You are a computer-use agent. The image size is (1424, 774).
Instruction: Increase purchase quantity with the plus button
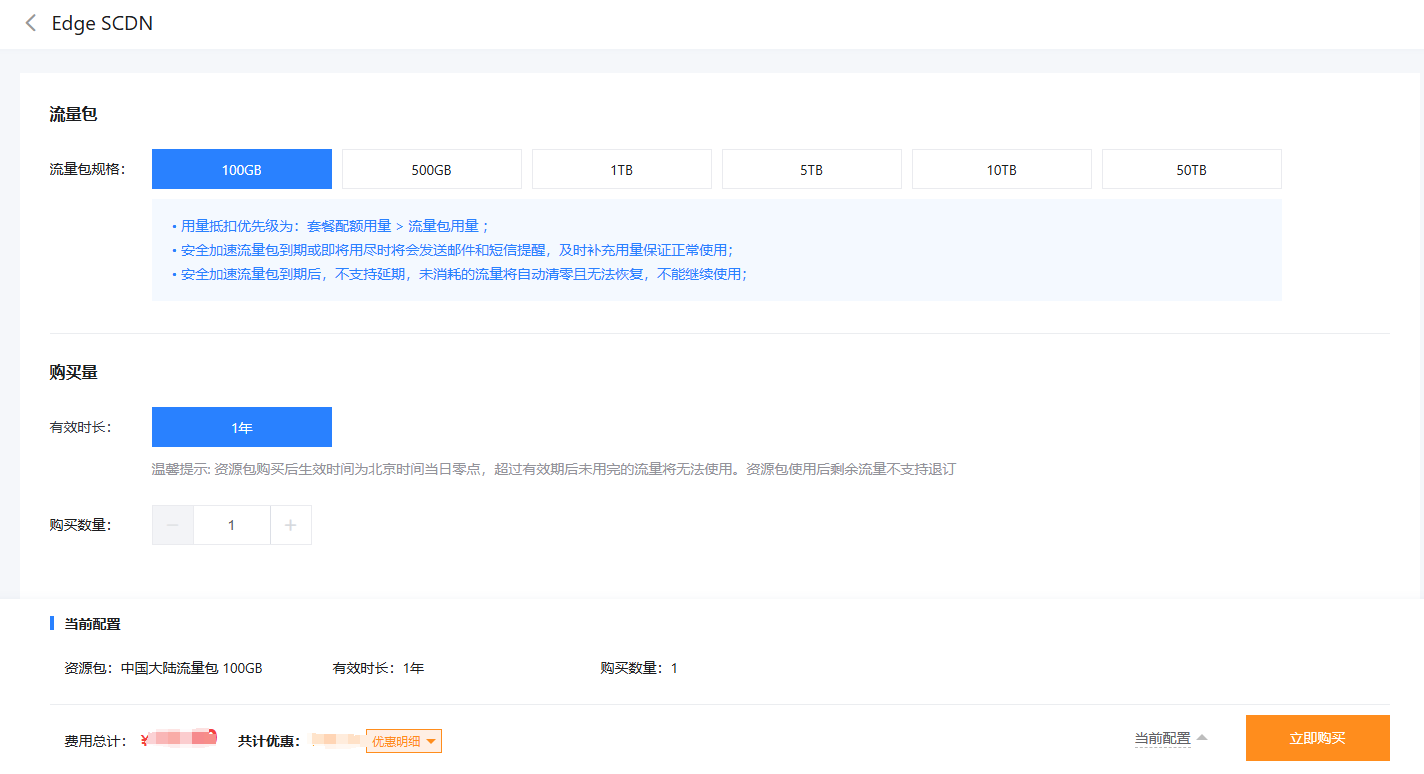tap(291, 525)
